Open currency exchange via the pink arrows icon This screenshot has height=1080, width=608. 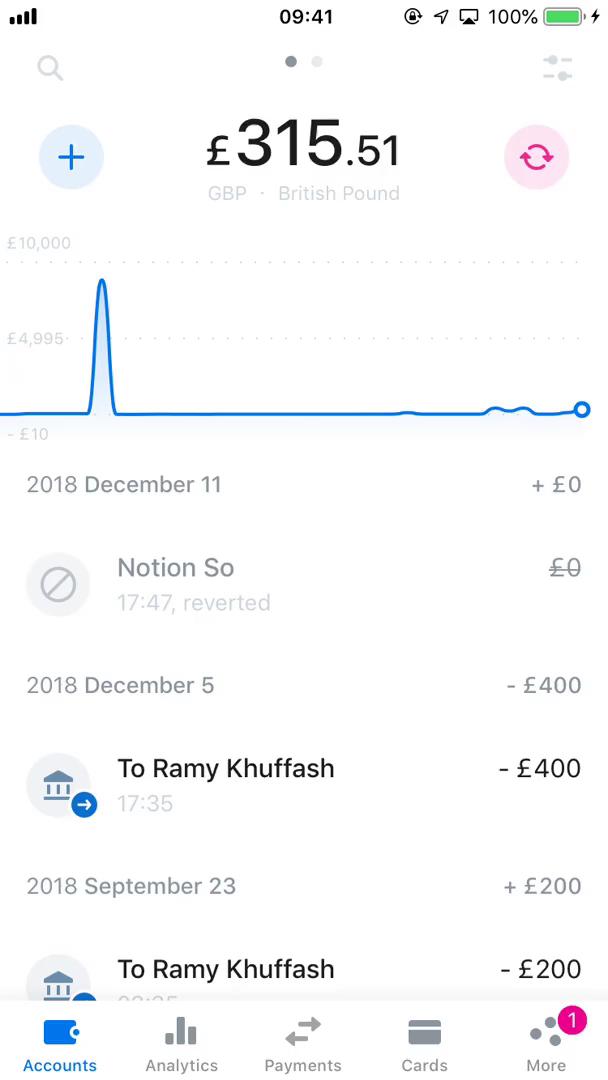tap(537, 156)
